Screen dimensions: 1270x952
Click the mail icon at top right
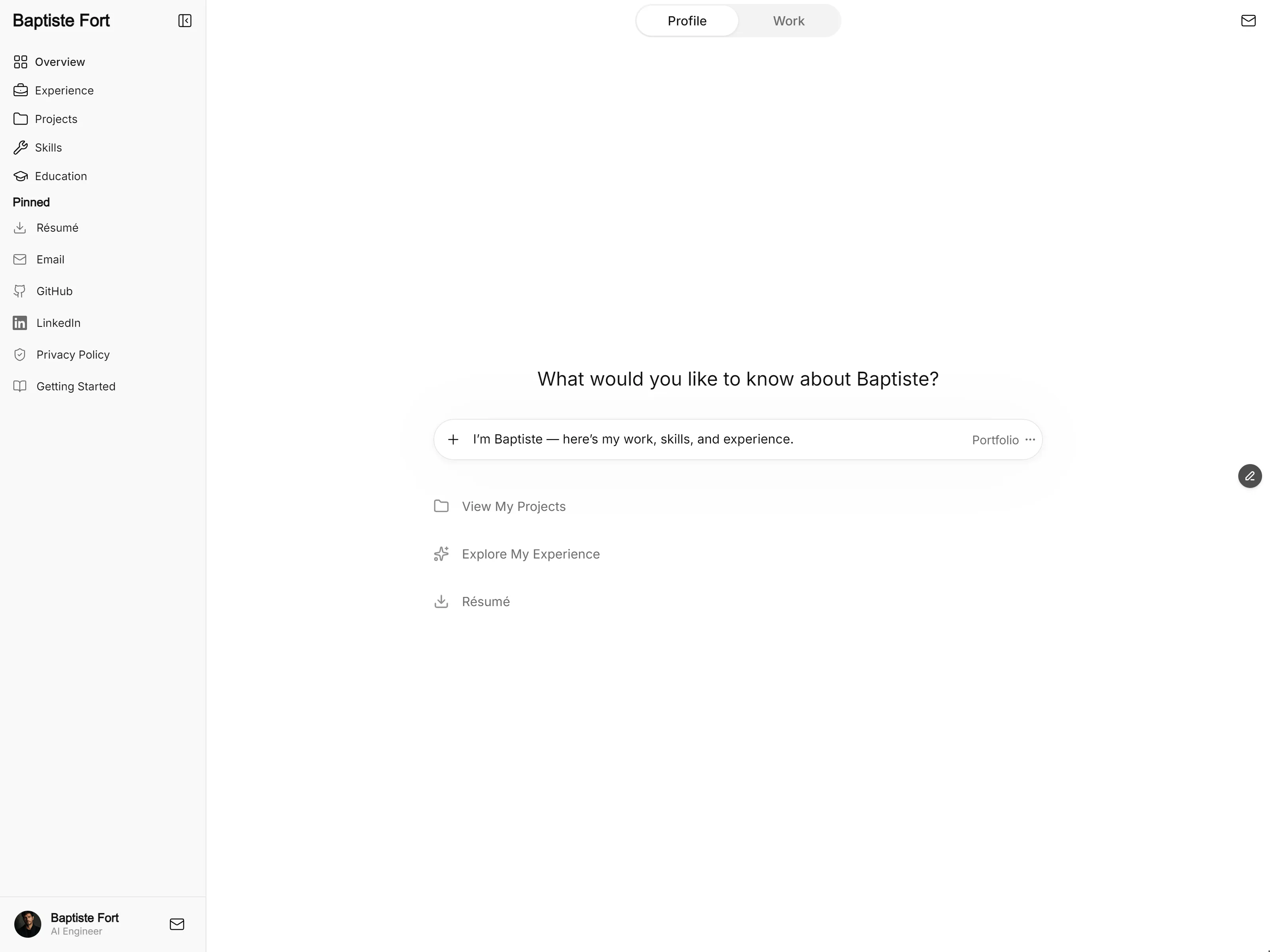(1248, 21)
